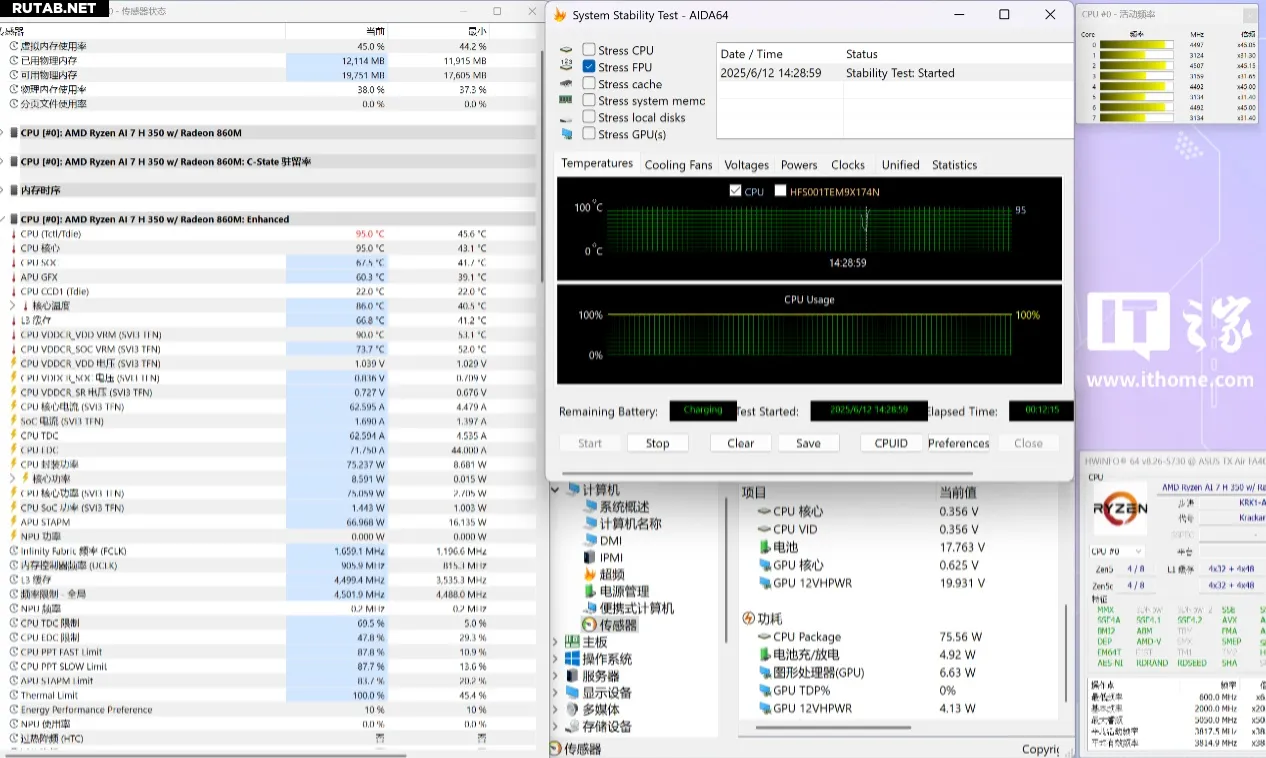Click the 系统概述 icon in the tree
Image resolution: width=1266 pixels, height=758 pixels.
(590, 507)
